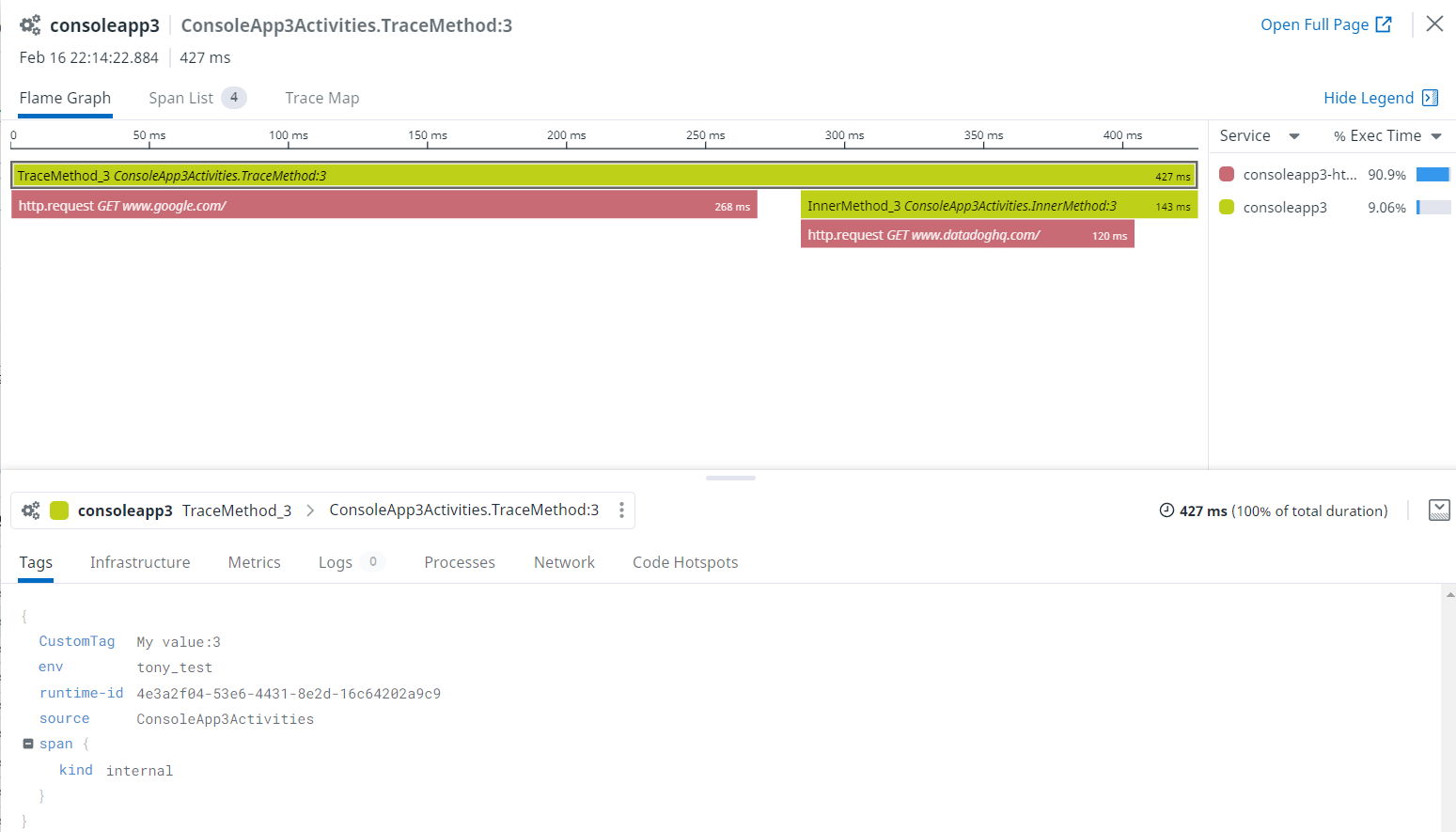Click the kind tag key
1456x832 pixels.
click(x=76, y=770)
